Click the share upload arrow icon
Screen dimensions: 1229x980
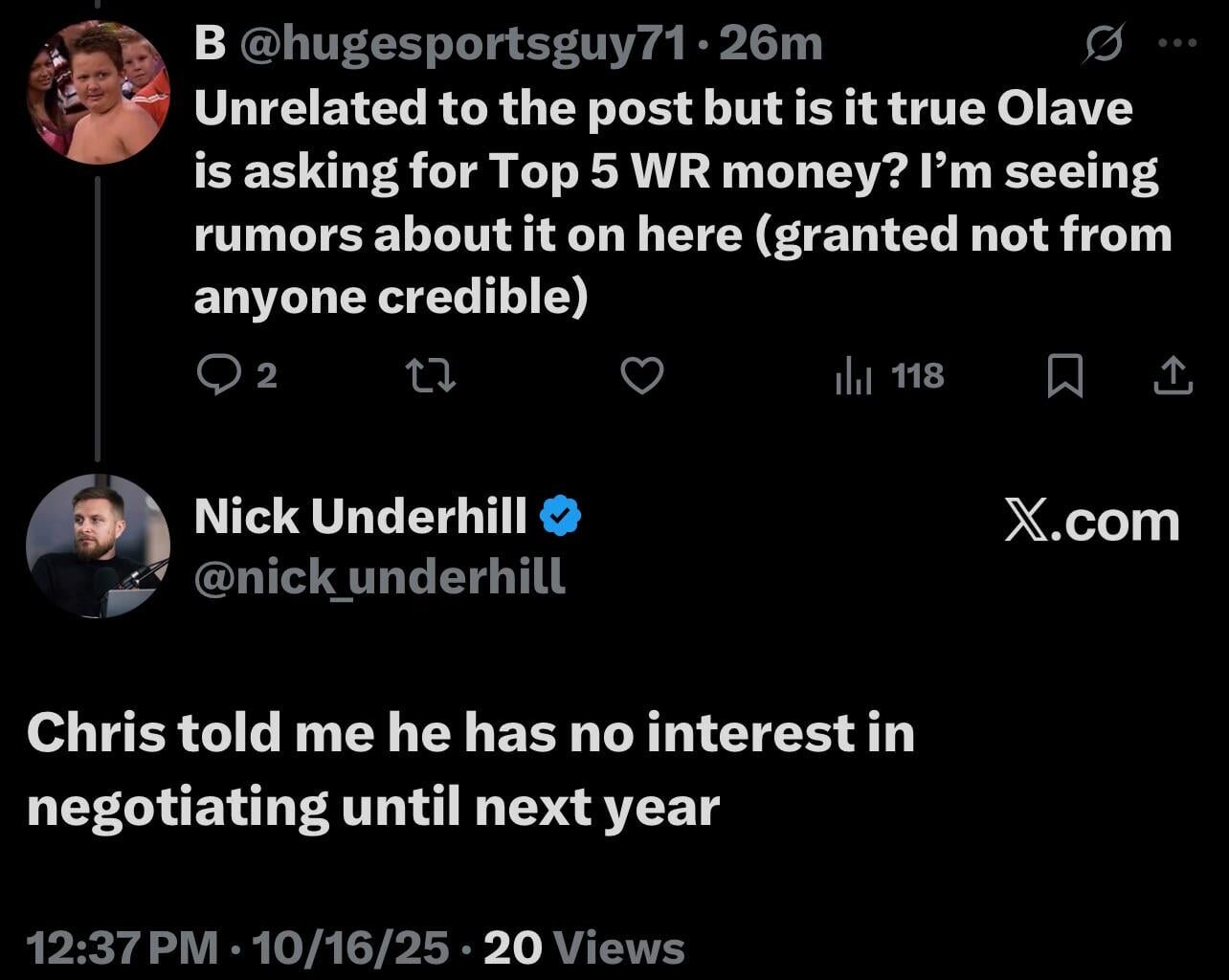point(1173,376)
